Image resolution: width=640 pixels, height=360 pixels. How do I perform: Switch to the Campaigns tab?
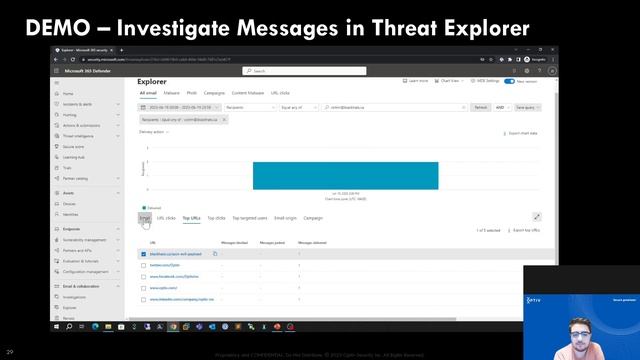click(214, 93)
